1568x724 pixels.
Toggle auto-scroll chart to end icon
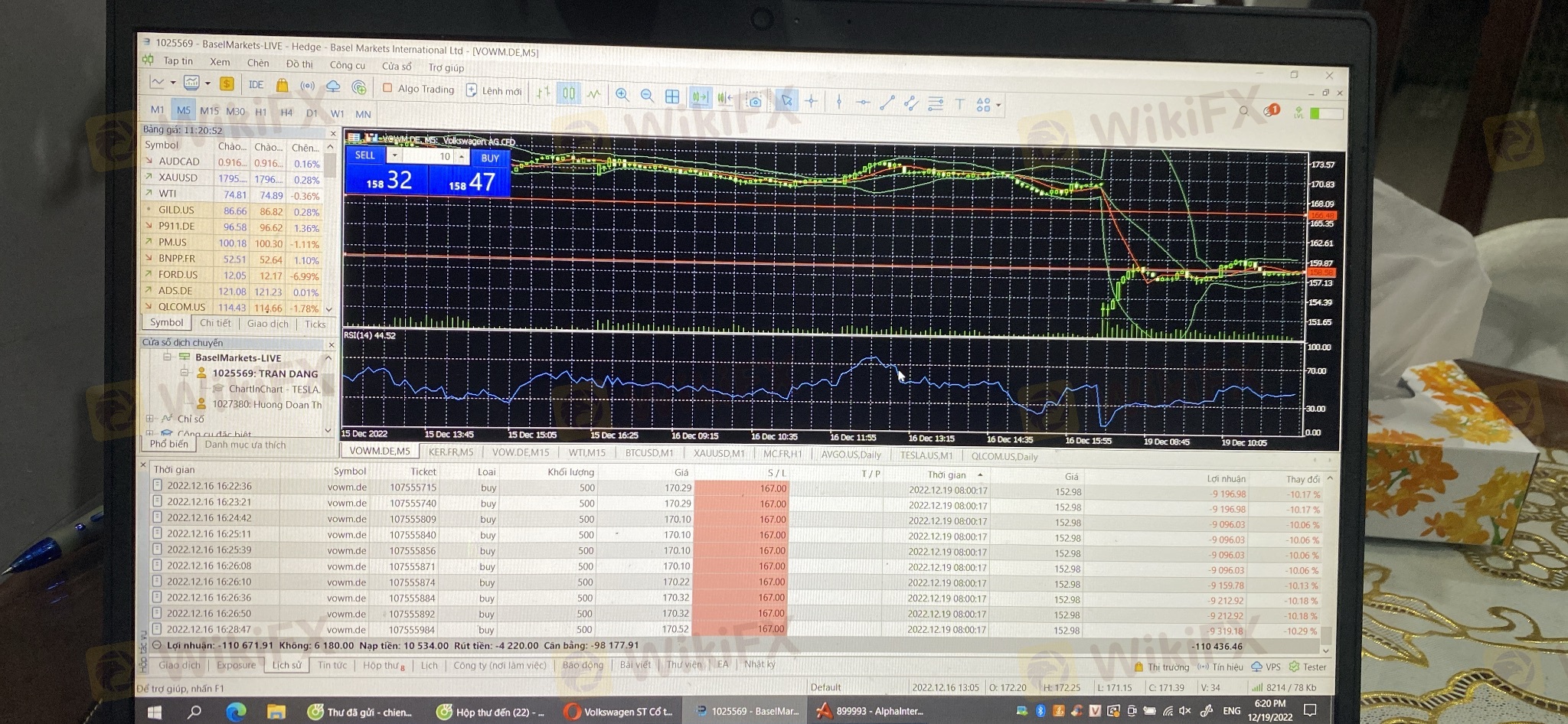[x=700, y=97]
